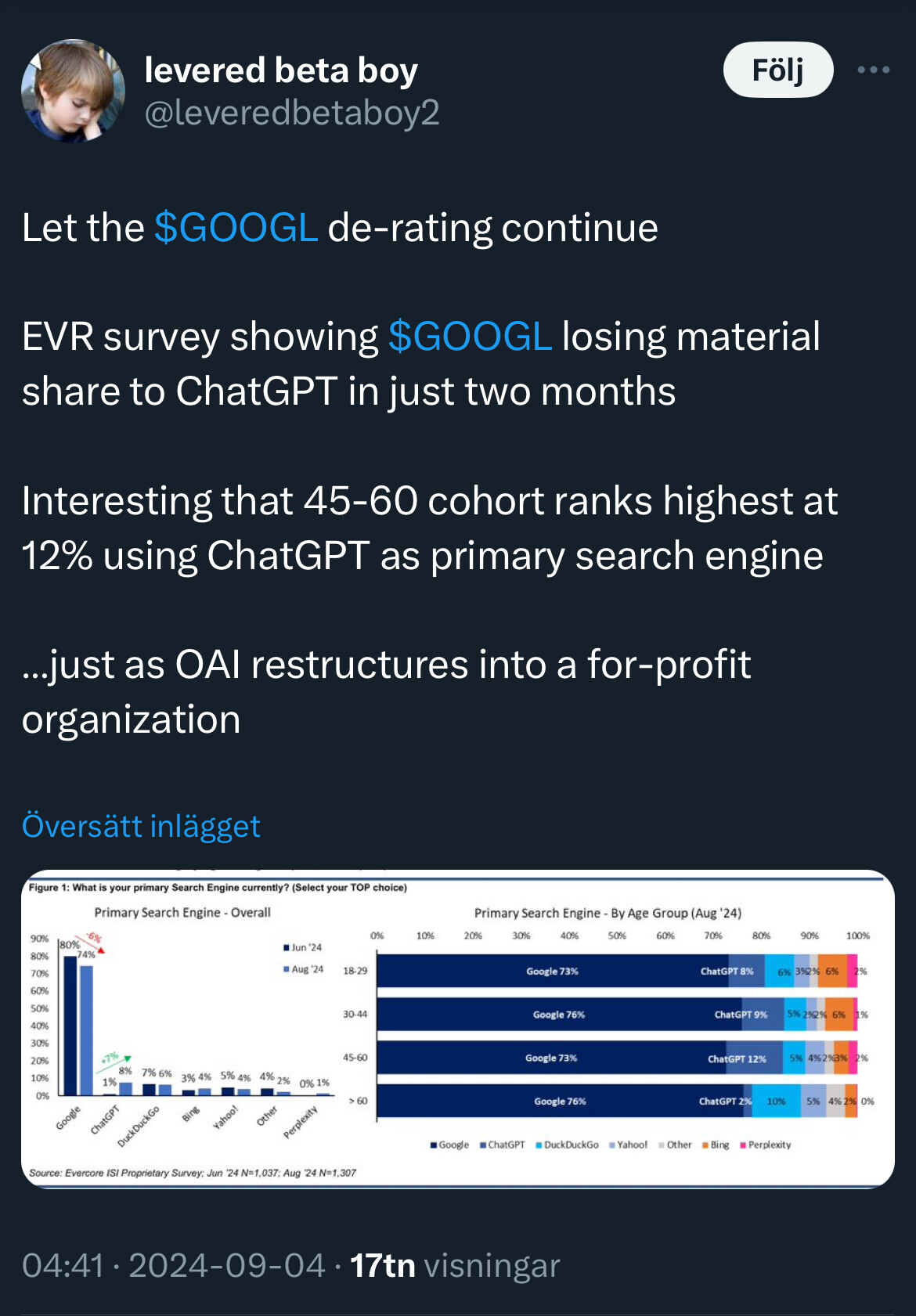
Task: Open the three-dot more options menu
Action: coord(873,70)
